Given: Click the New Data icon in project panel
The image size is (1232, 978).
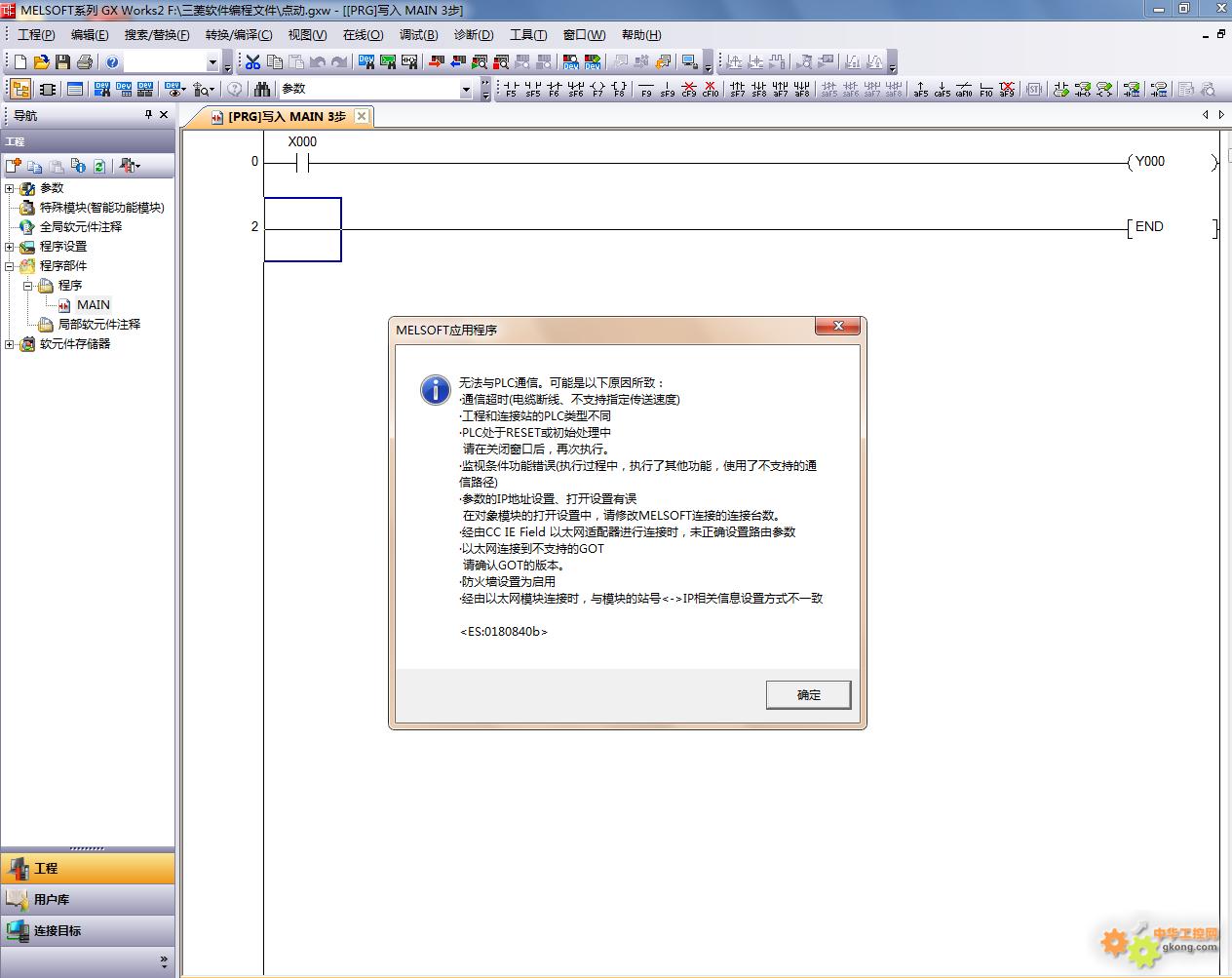Looking at the screenshot, I should [x=14, y=166].
